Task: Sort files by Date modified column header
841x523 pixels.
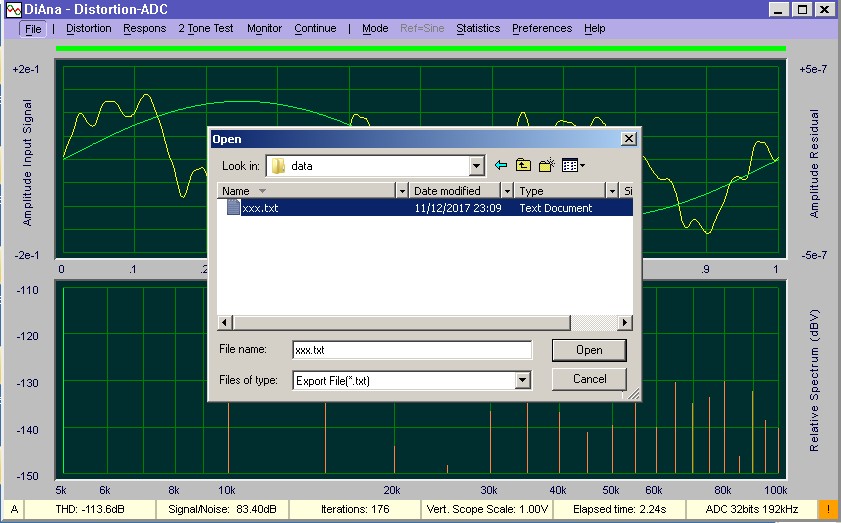Action: coord(455,191)
